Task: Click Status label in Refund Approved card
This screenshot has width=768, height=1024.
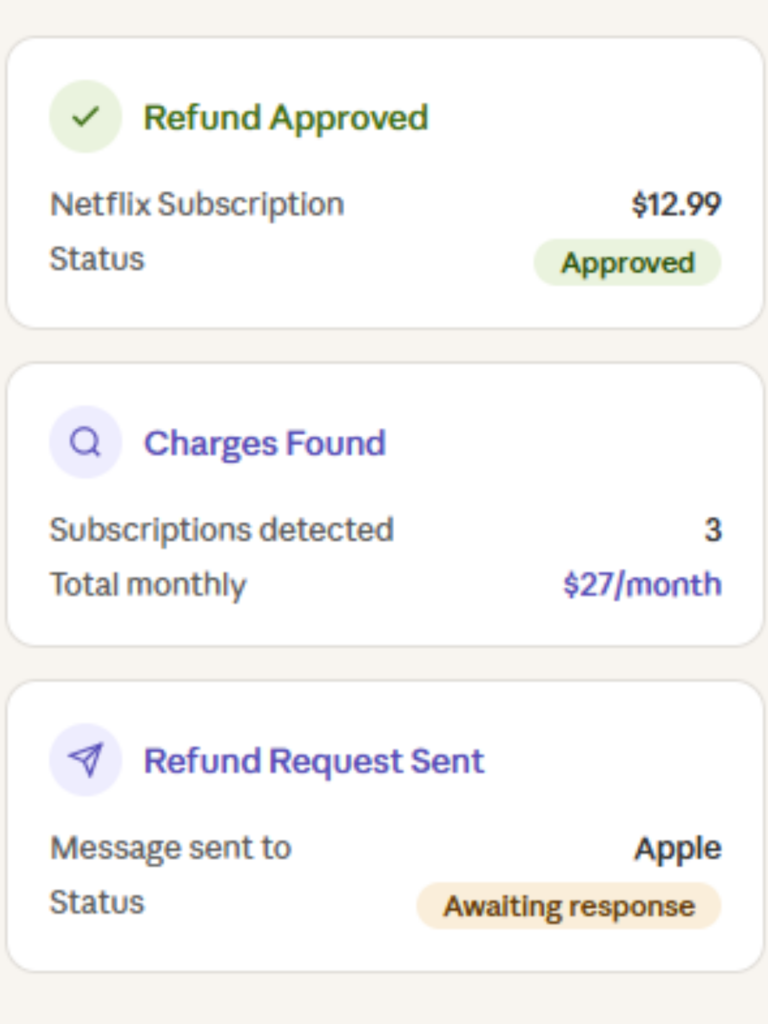Action: [97, 259]
